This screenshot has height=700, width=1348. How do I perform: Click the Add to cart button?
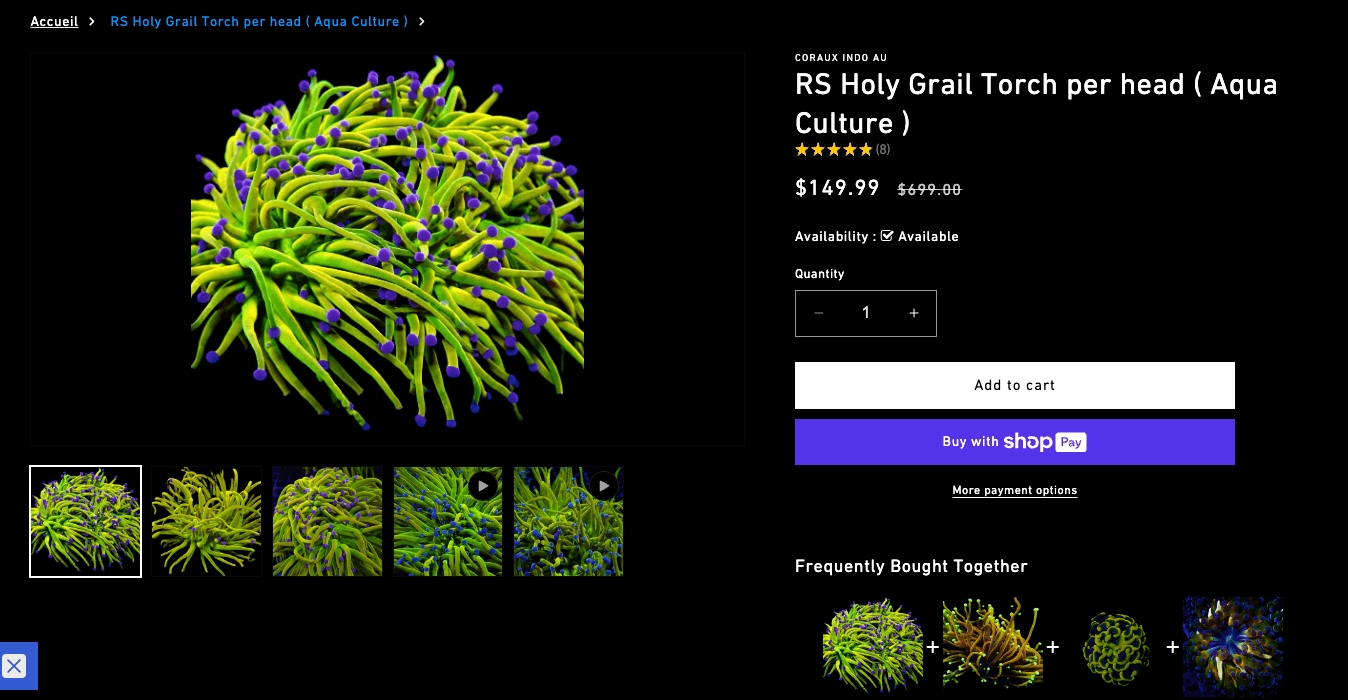click(x=1014, y=385)
